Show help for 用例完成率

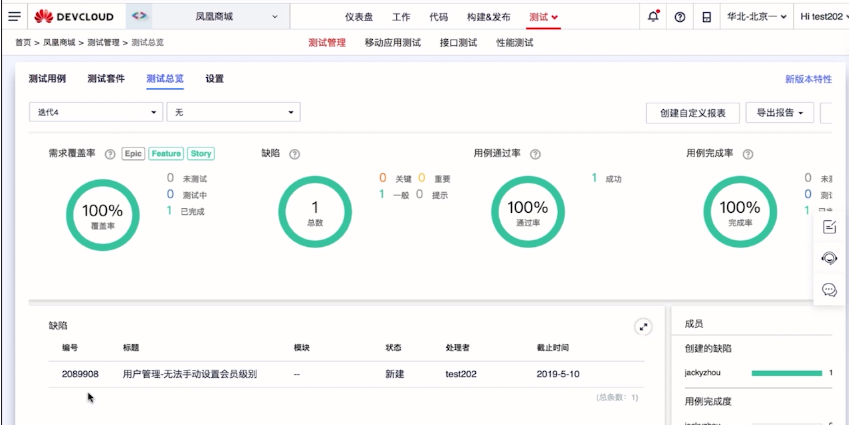[x=748, y=154]
